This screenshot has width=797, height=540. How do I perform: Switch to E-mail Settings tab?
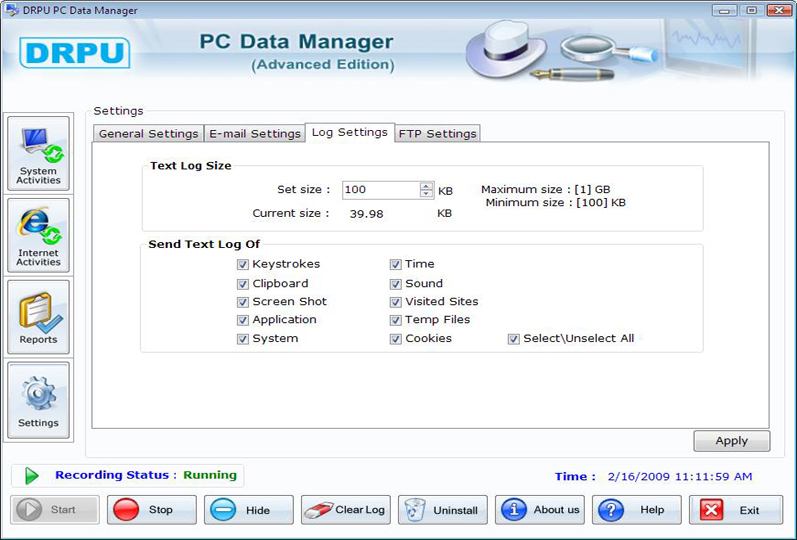point(255,134)
